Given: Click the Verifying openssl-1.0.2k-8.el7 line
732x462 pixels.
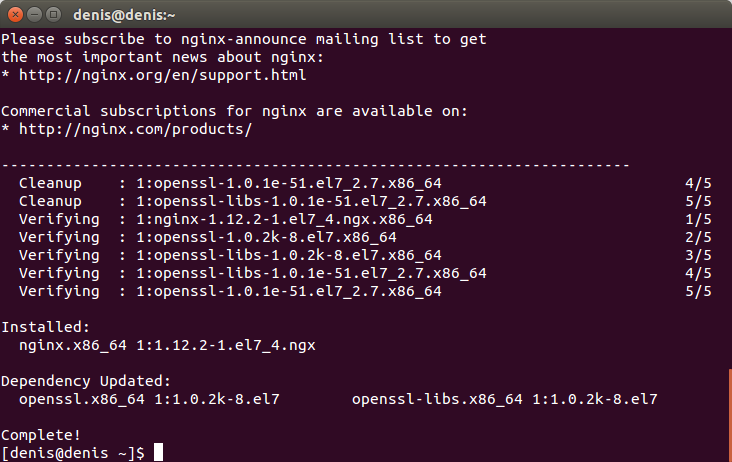Looking at the screenshot, I should [x=365, y=237].
